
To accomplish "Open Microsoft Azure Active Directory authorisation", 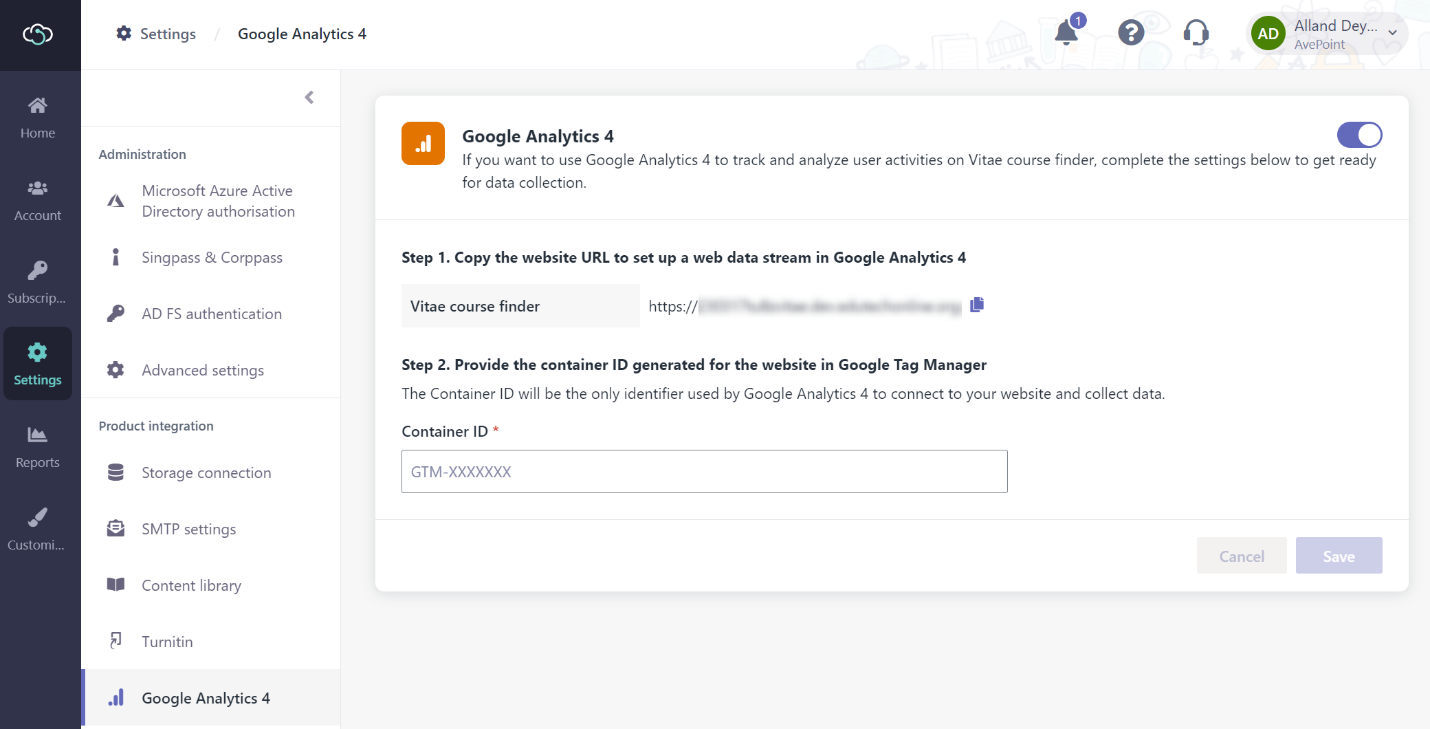I will click(x=211, y=201).
